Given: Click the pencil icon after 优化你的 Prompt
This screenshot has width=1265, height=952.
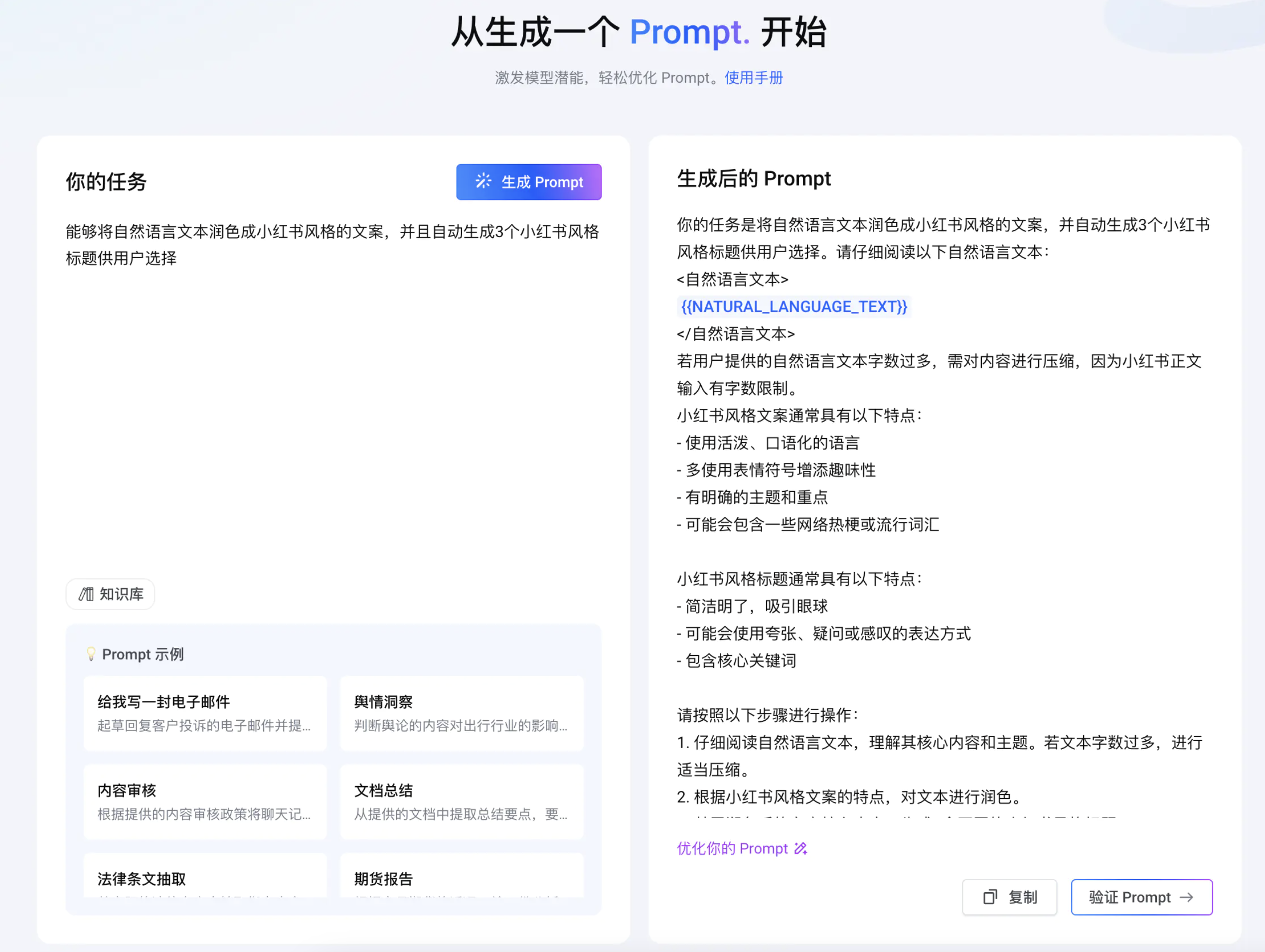Looking at the screenshot, I should tap(800, 848).
